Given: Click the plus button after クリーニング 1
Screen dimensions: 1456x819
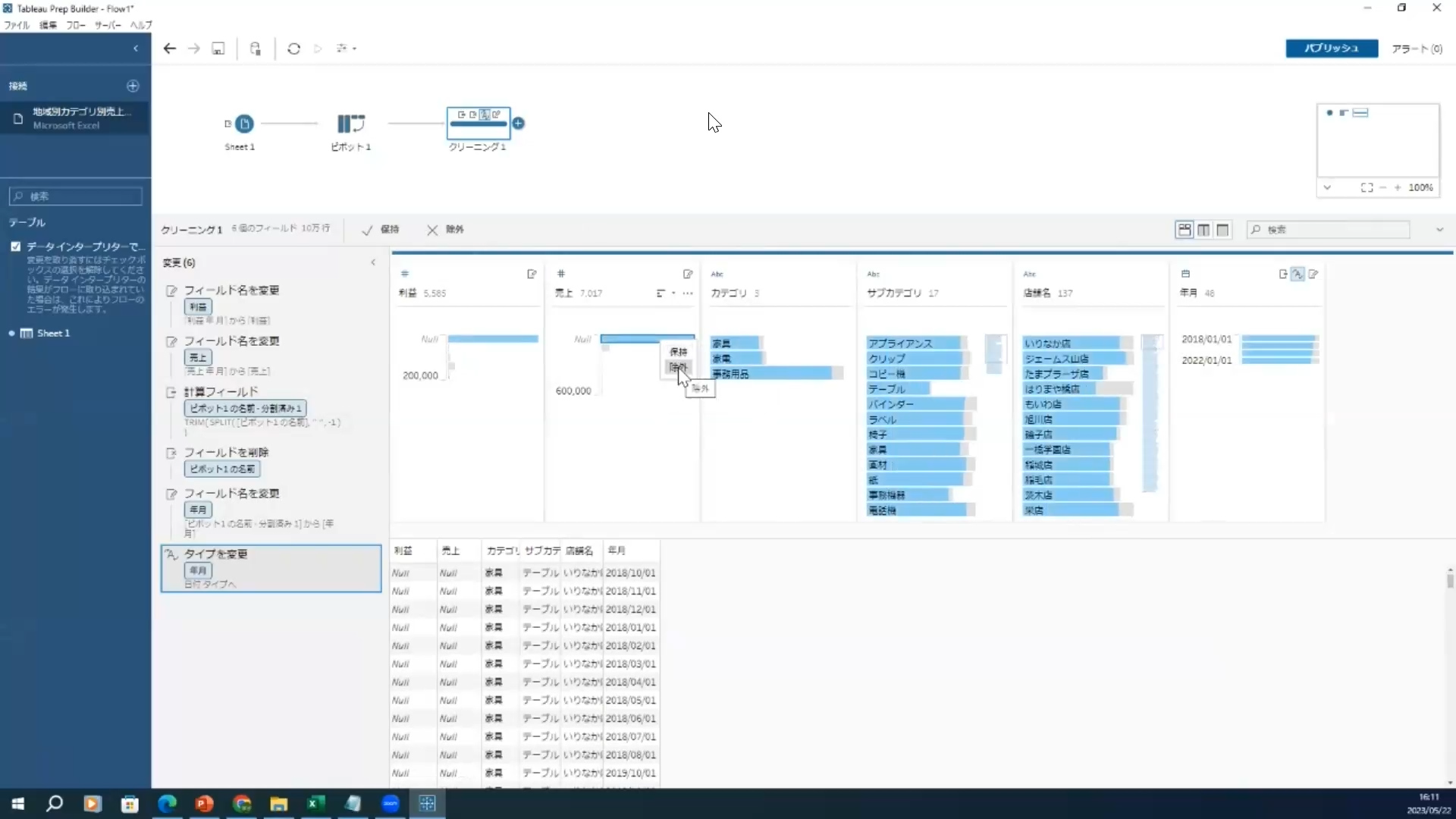Looking at the screenshot, I should click(x=519, y=123).
